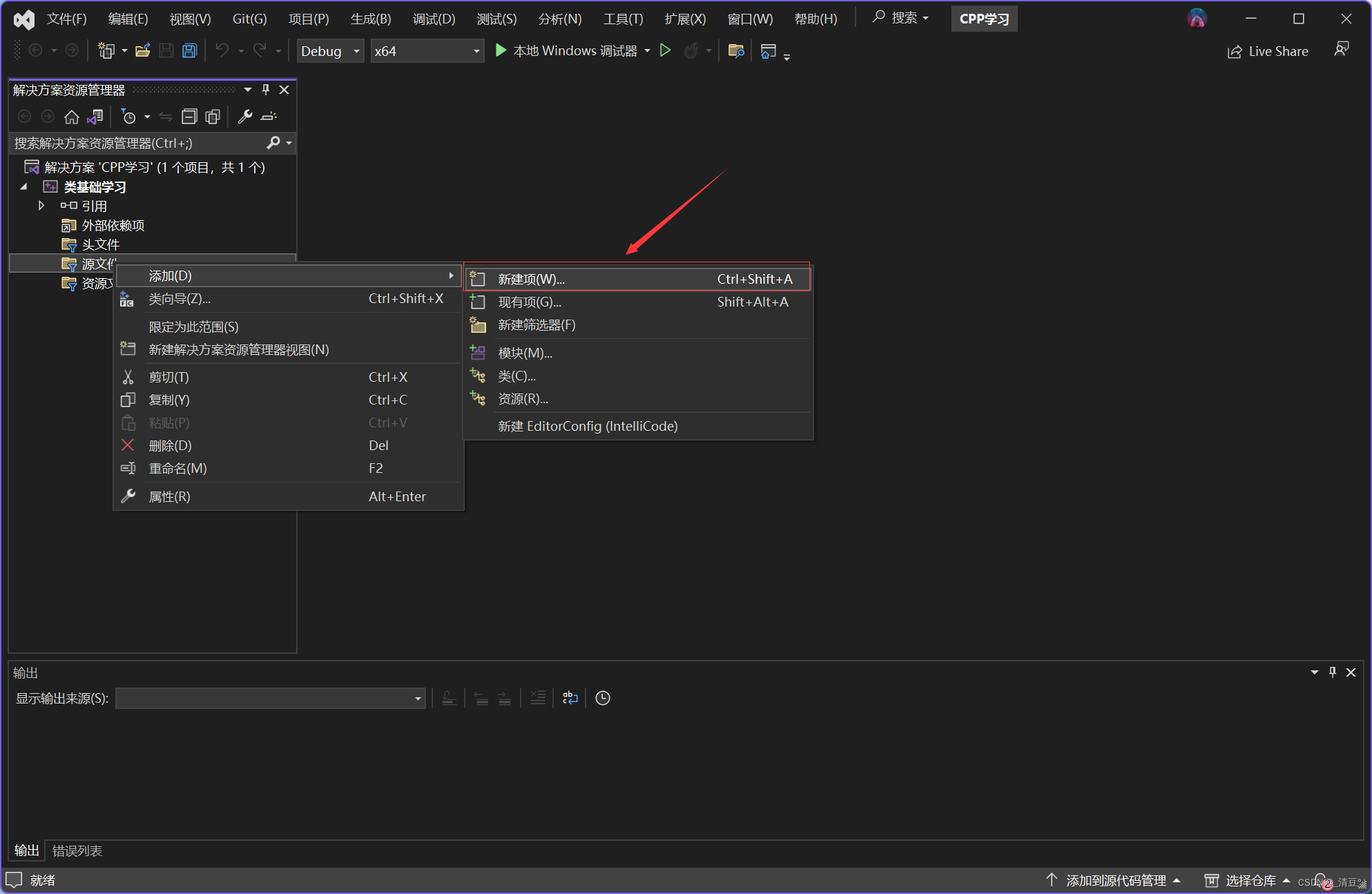Viewport: 1372px width, 894px height.
Task: Select the 头文件 folder in tree
Action: (101, 244)
